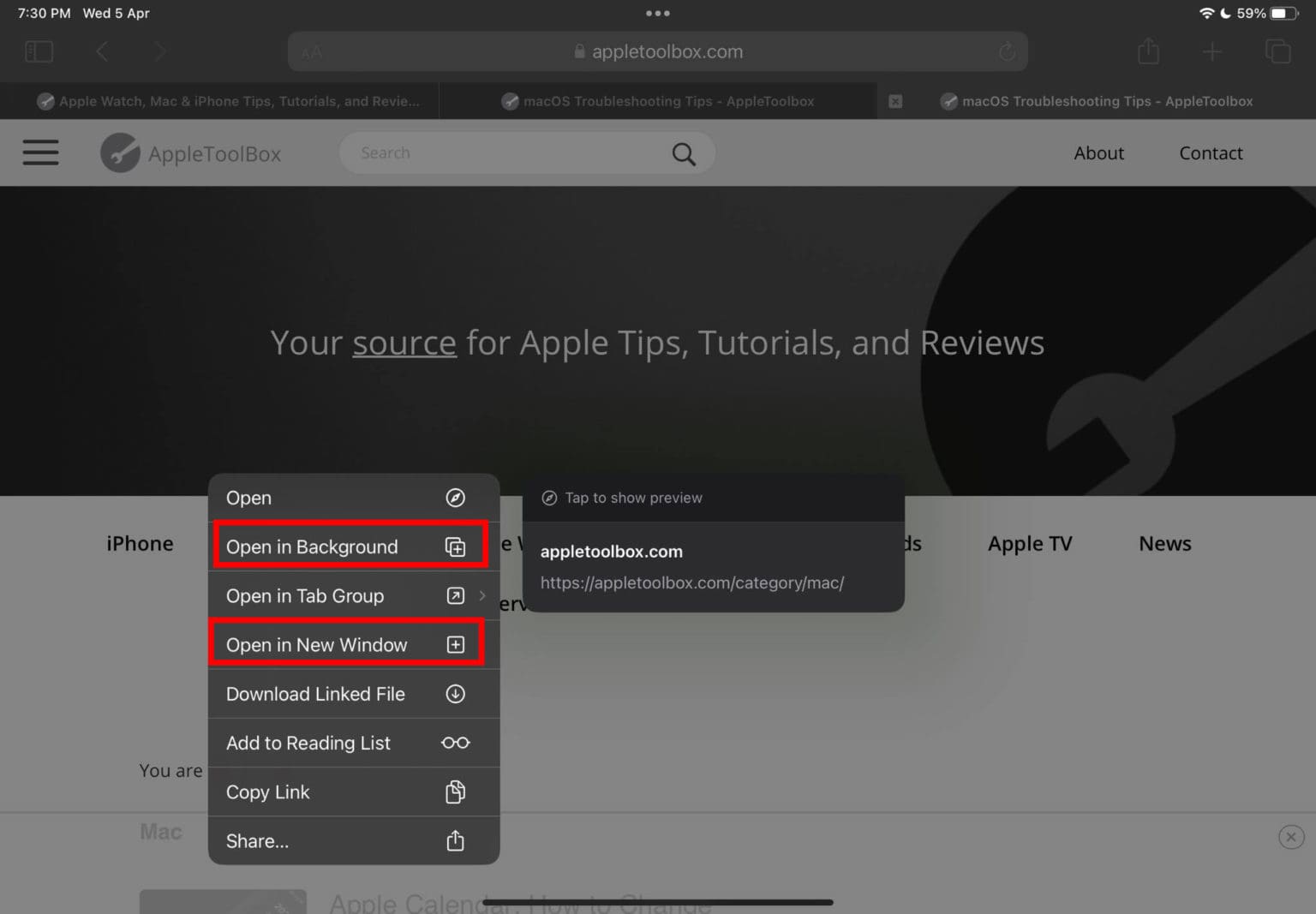Select the AppleToolbox wrench logo

(120, 152)
